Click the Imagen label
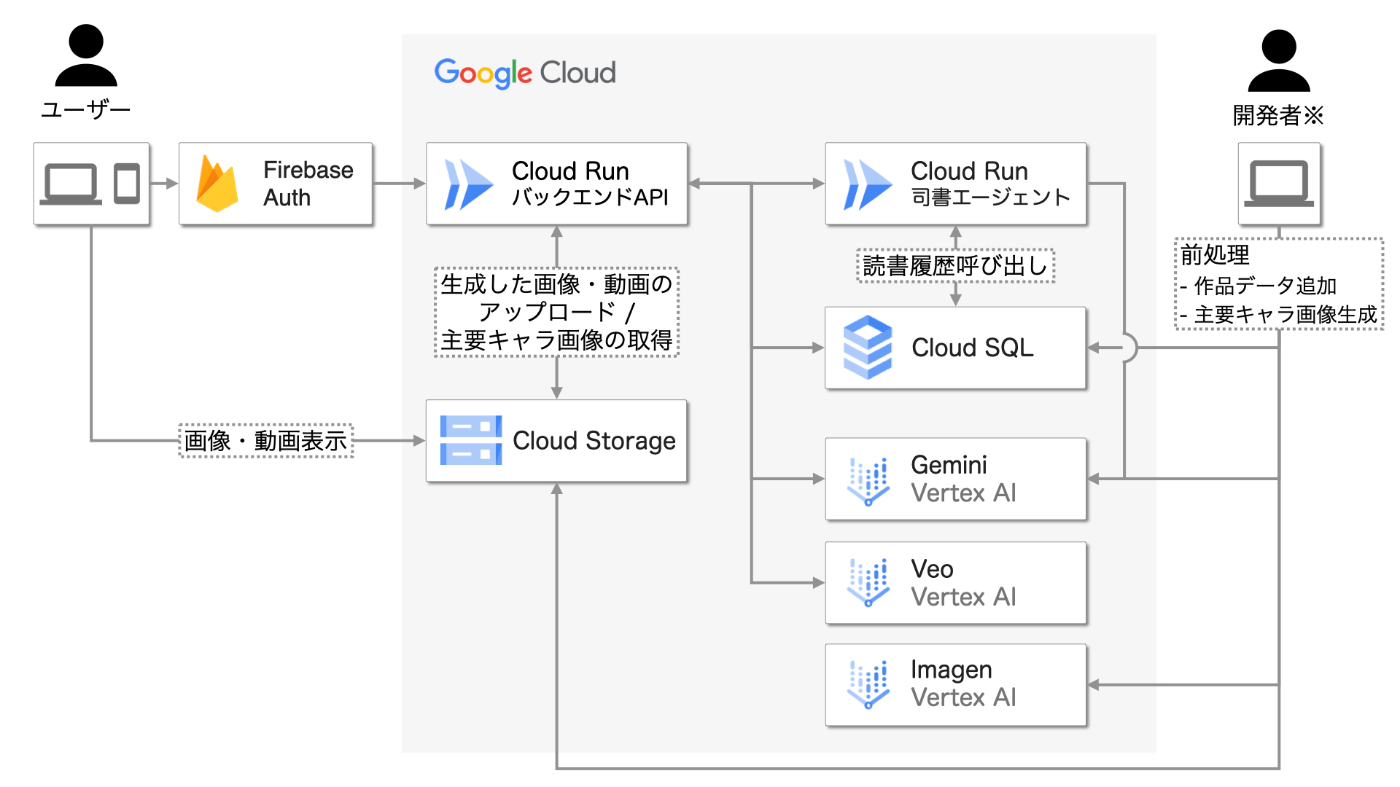 click(951, 670)
